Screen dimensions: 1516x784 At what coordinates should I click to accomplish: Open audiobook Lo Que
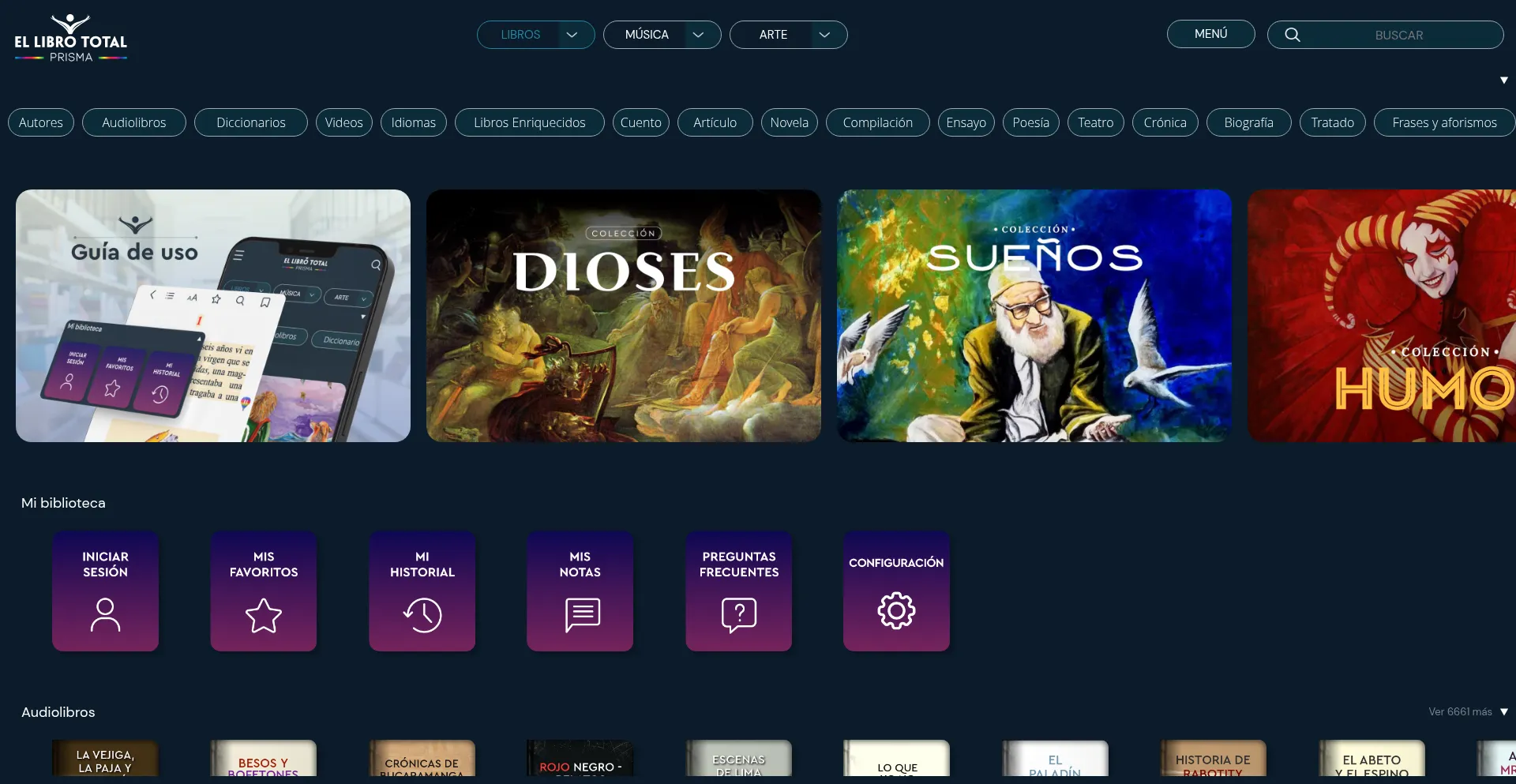pos(897,759)
